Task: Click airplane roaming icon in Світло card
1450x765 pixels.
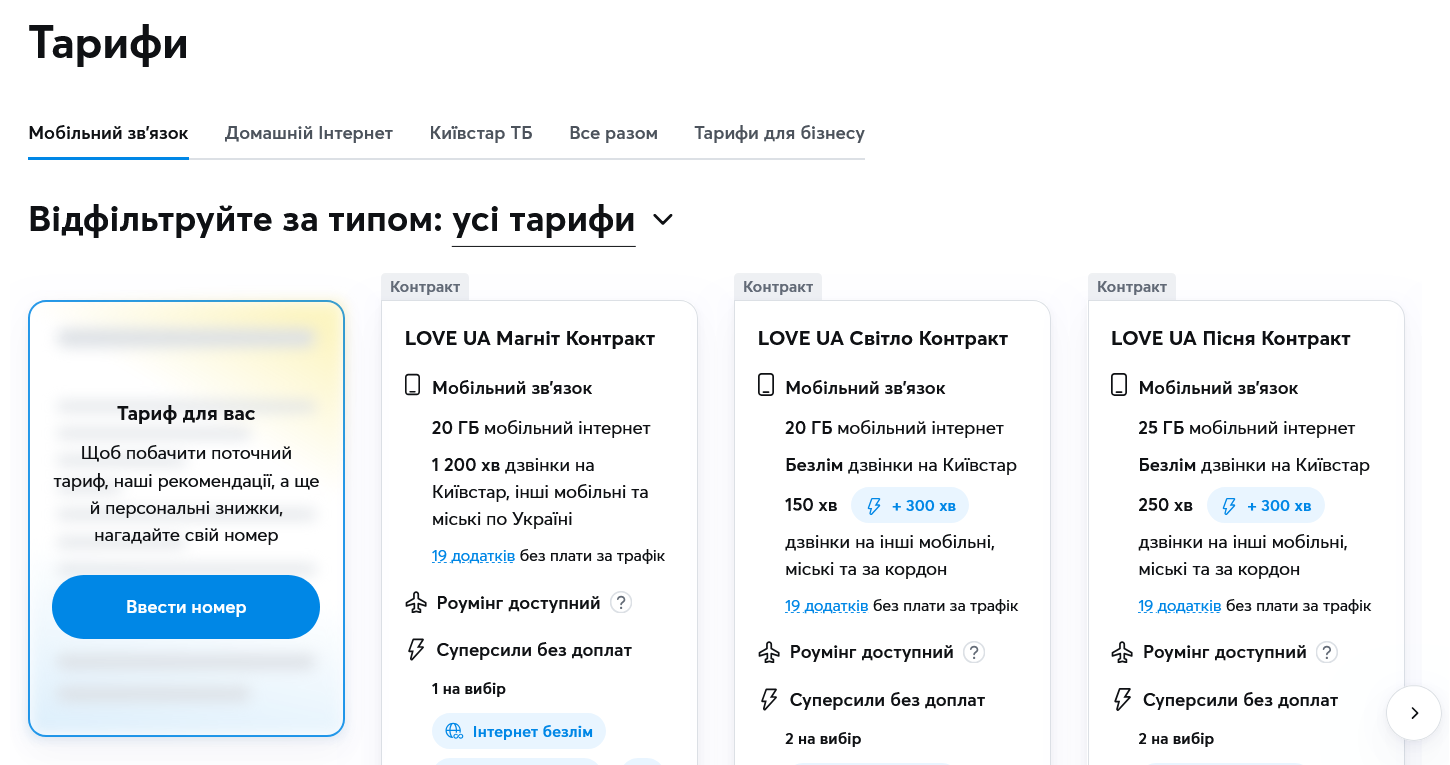Action: (769, 653)
